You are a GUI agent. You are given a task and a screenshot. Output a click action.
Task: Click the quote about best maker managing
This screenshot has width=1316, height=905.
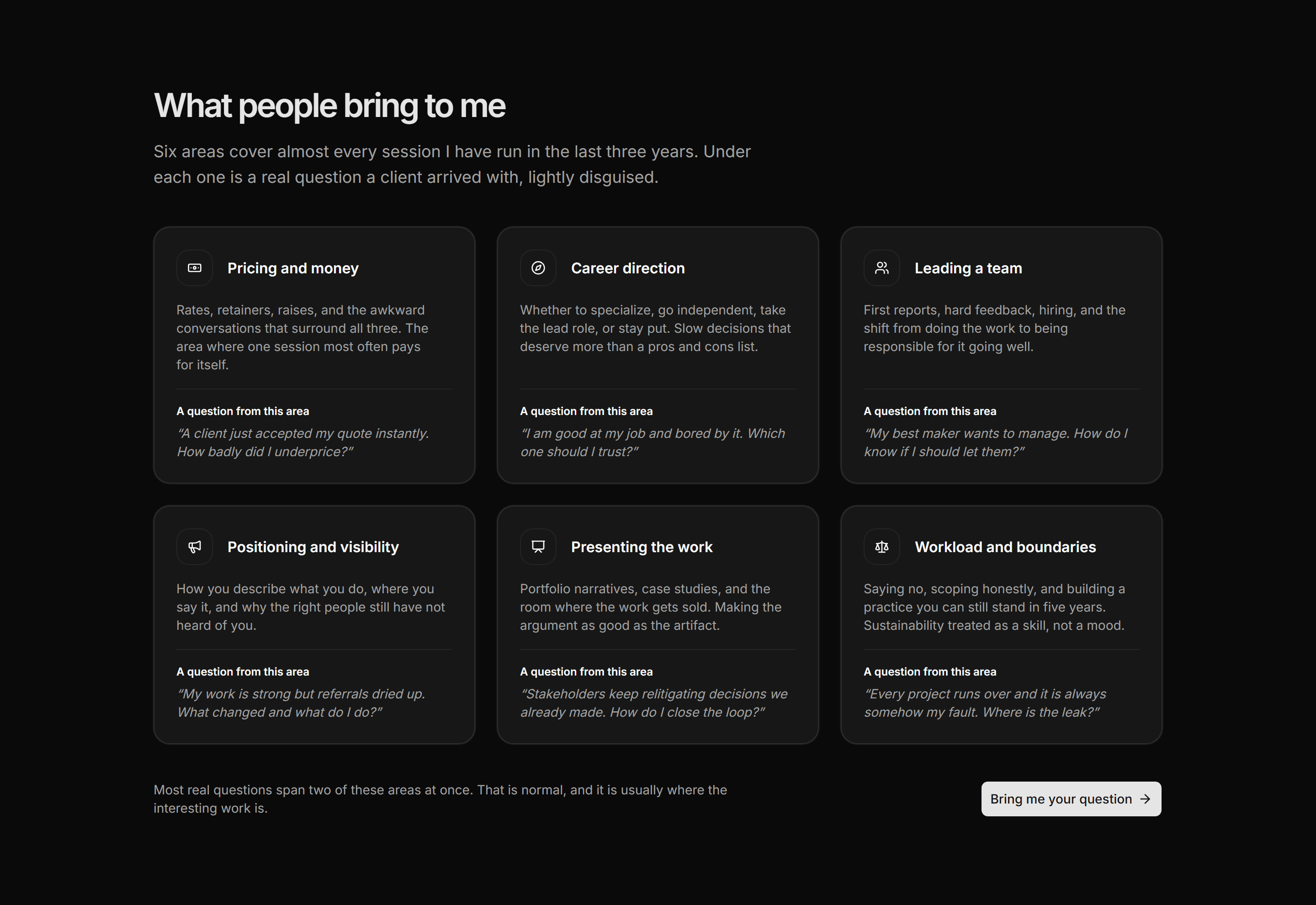pyautogui.click(x=996, y=442)
